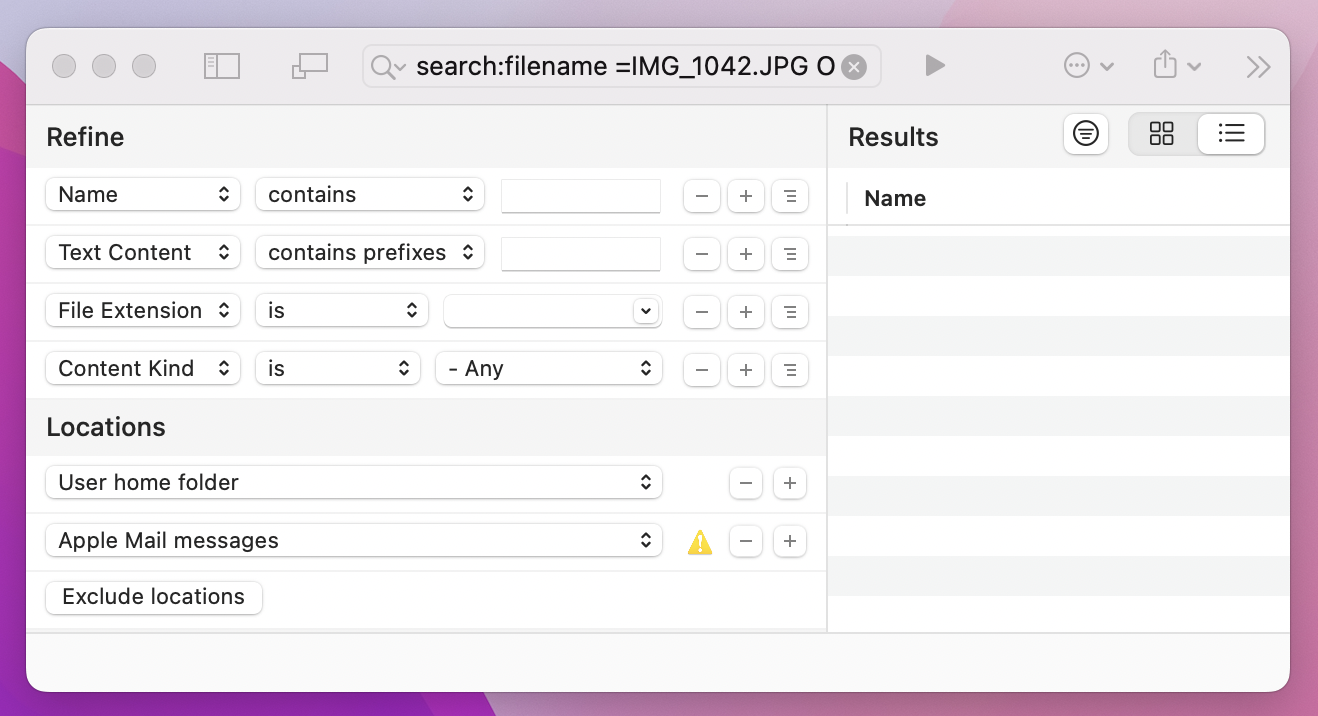Run the search with the play button
Image resolution: width=1318 pixels, height=716 pixels.
[934, 65]
